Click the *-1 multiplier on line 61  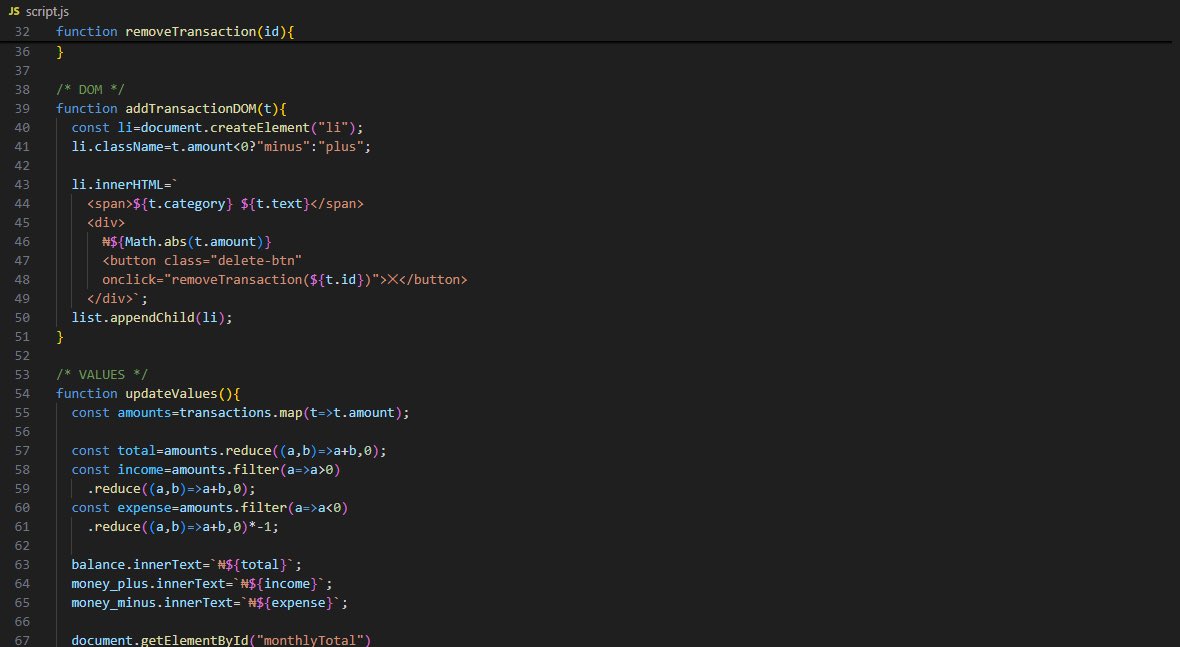coord(260,527)
